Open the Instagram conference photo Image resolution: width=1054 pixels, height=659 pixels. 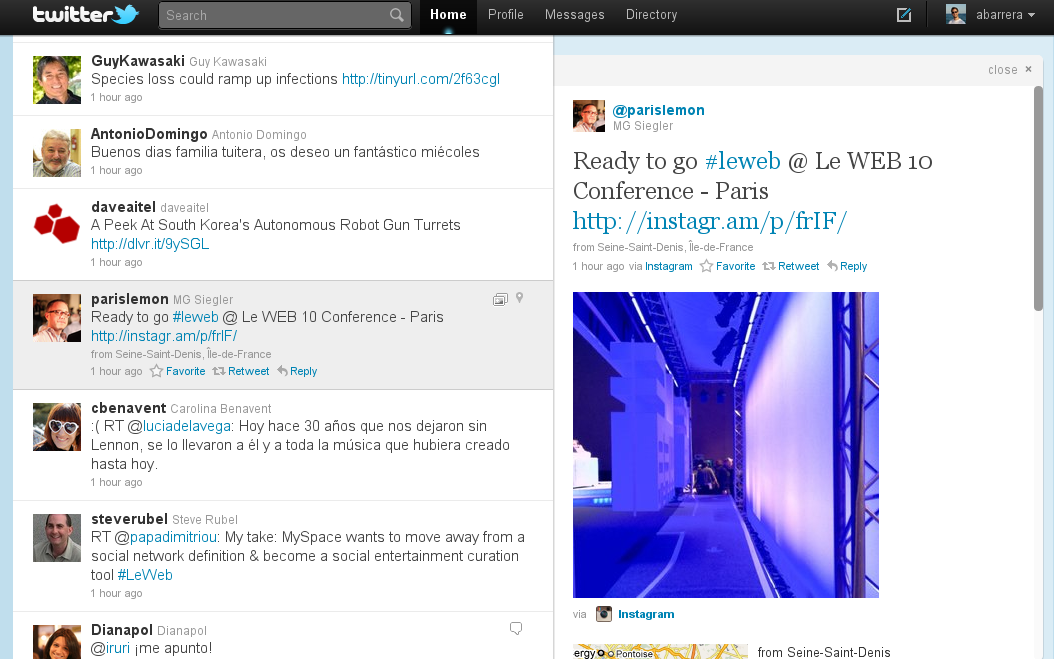(726, 444)
